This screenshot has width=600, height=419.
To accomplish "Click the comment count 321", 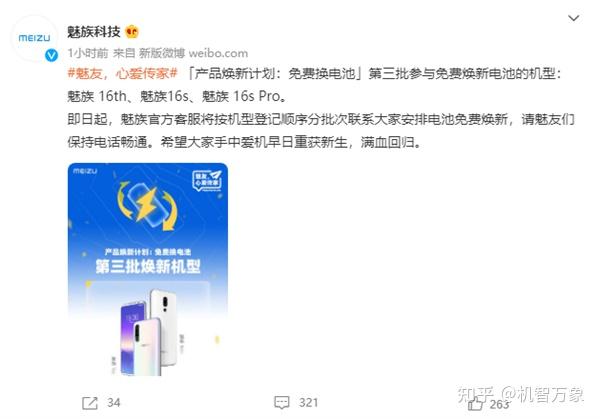I will (x=308, y=403).
